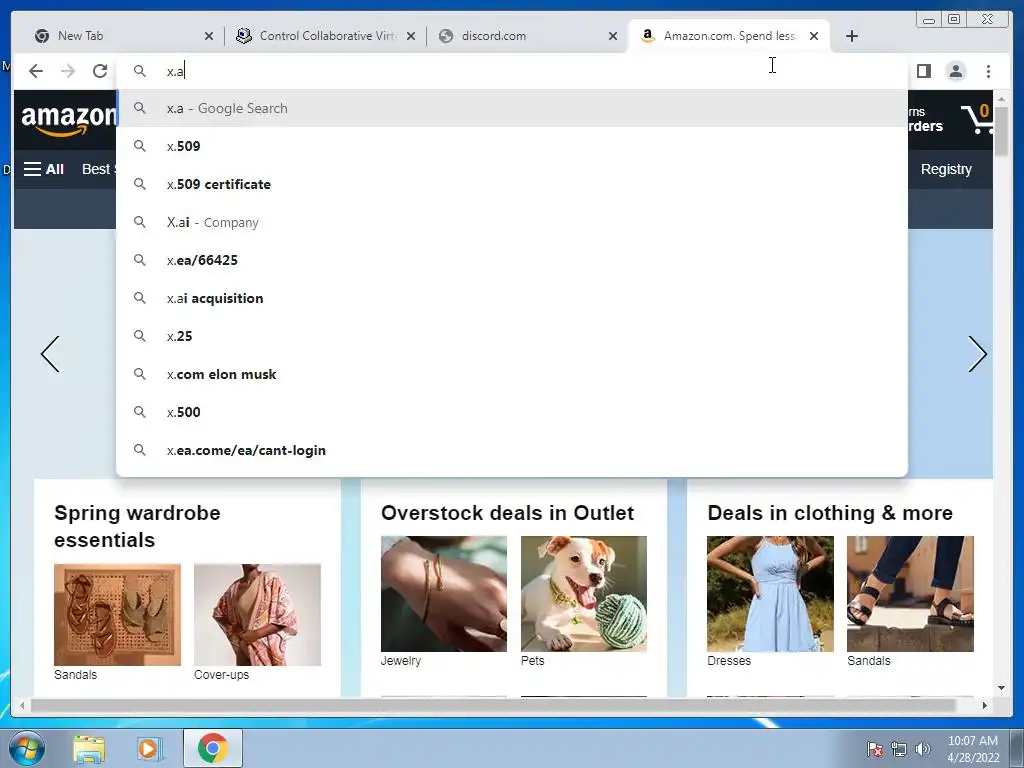Show the previous carousel banner

[x=50, y=354]
